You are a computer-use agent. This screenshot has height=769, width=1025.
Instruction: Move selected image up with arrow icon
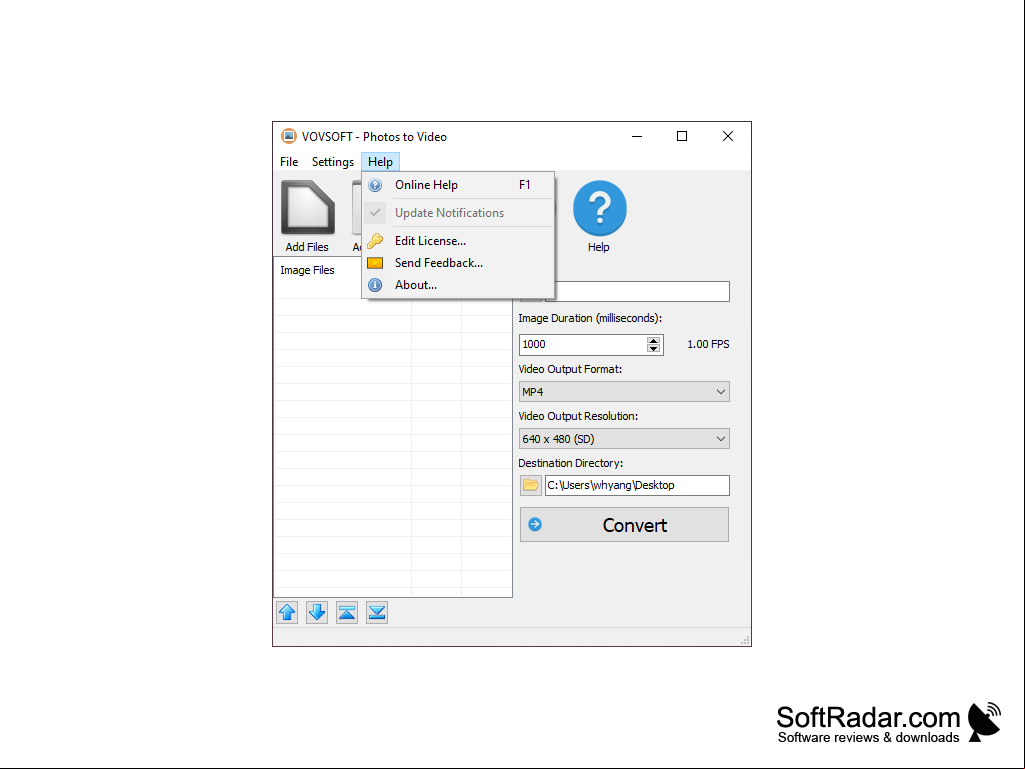[287, 613]
